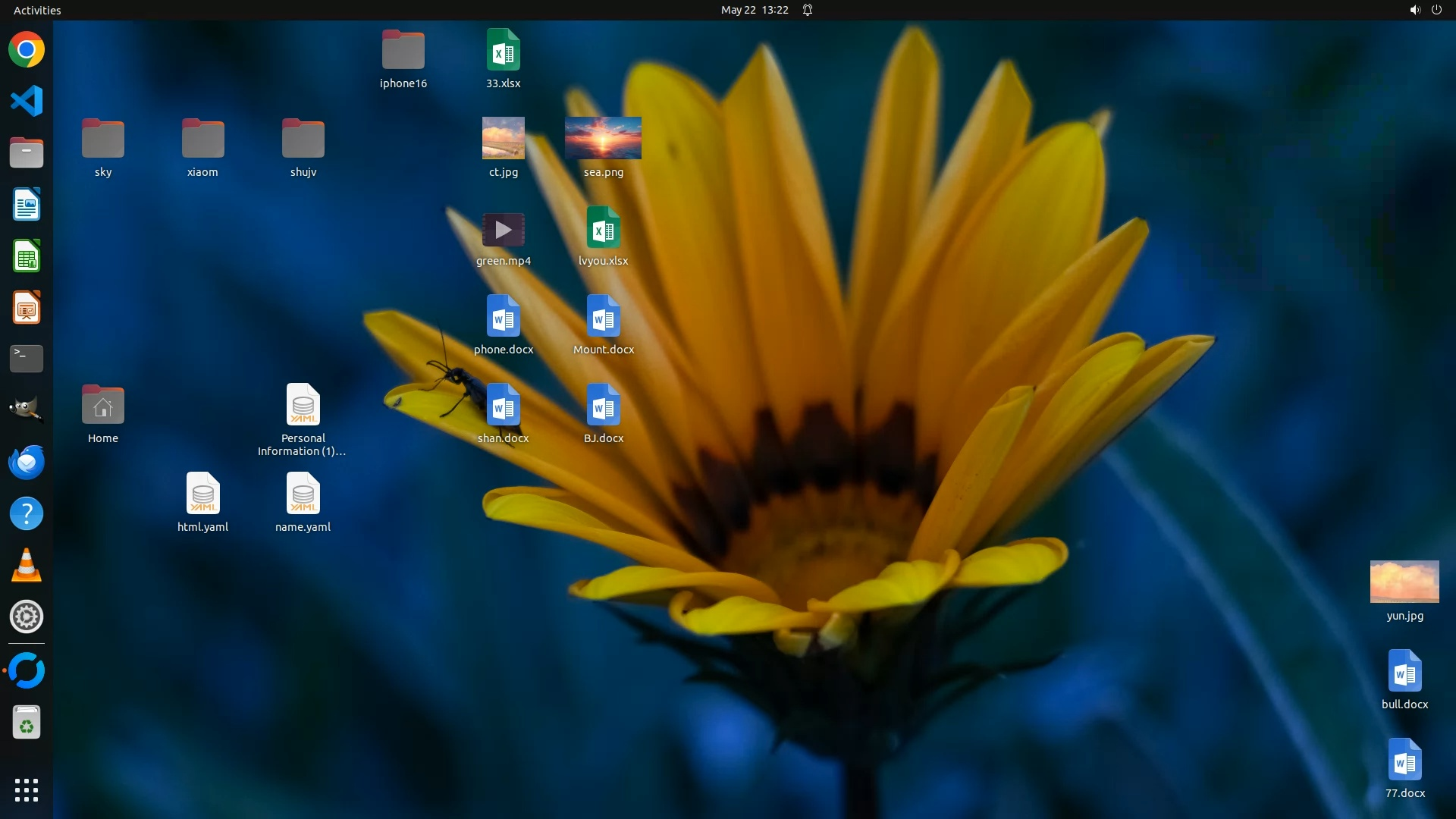This screenshot has width=1456, height=819.
Task: Open Google Chrome from the dock
Action: click(x=27, y=50)
